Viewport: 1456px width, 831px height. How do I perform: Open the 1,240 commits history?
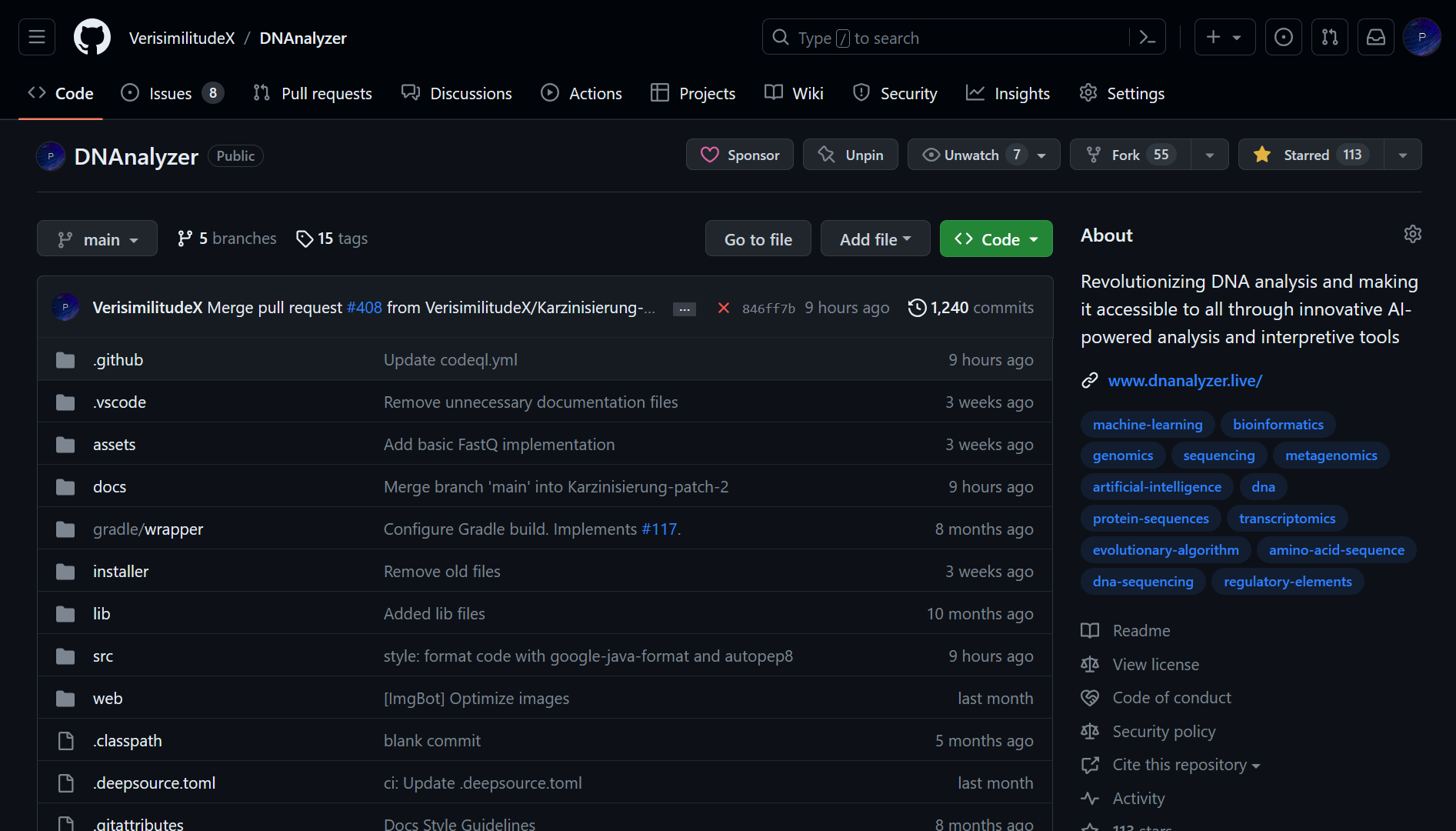tap(971, 308)
